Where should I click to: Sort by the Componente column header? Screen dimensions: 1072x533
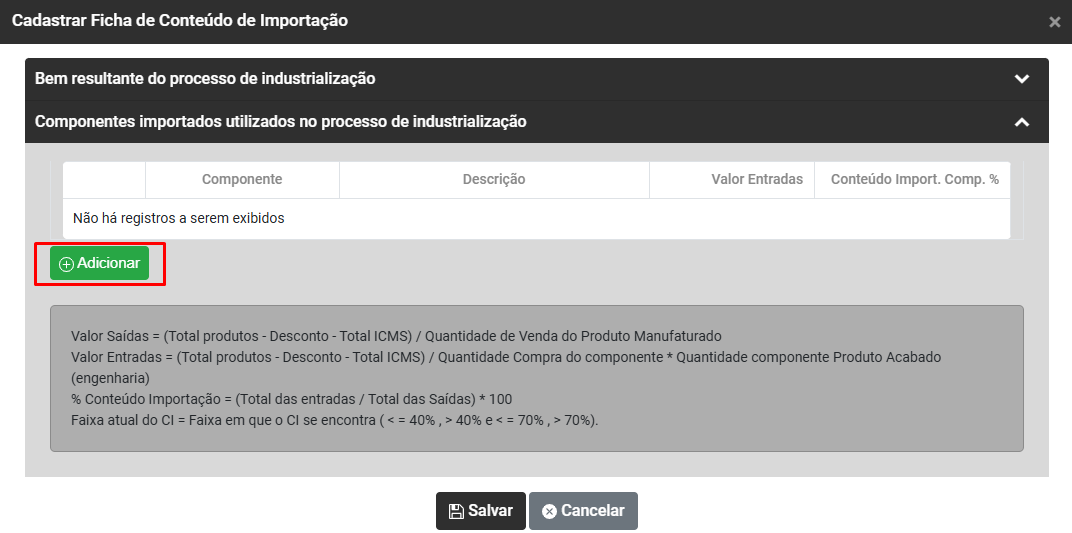click(242, 180)
